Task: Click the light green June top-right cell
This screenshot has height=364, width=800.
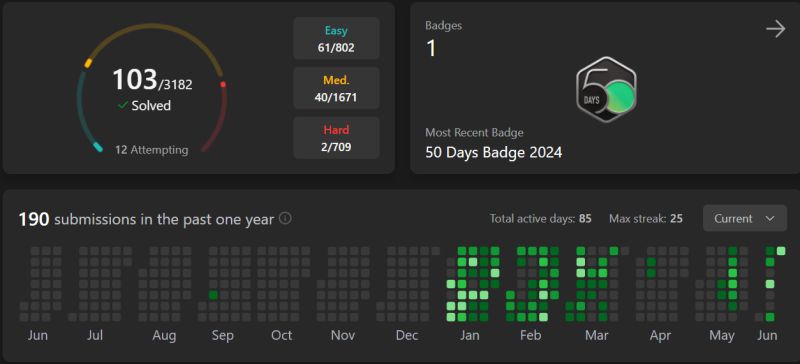Action: pos(781,251)
